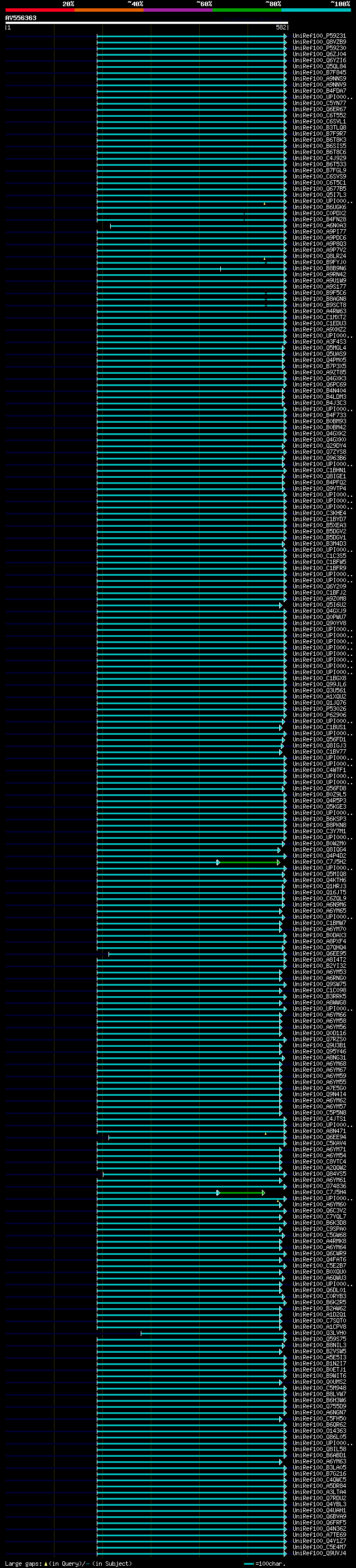Open hit UniRef100_B3RRK5
Image resolution: width=356 pixels, height=1568 pixels.
pos(319,996)
